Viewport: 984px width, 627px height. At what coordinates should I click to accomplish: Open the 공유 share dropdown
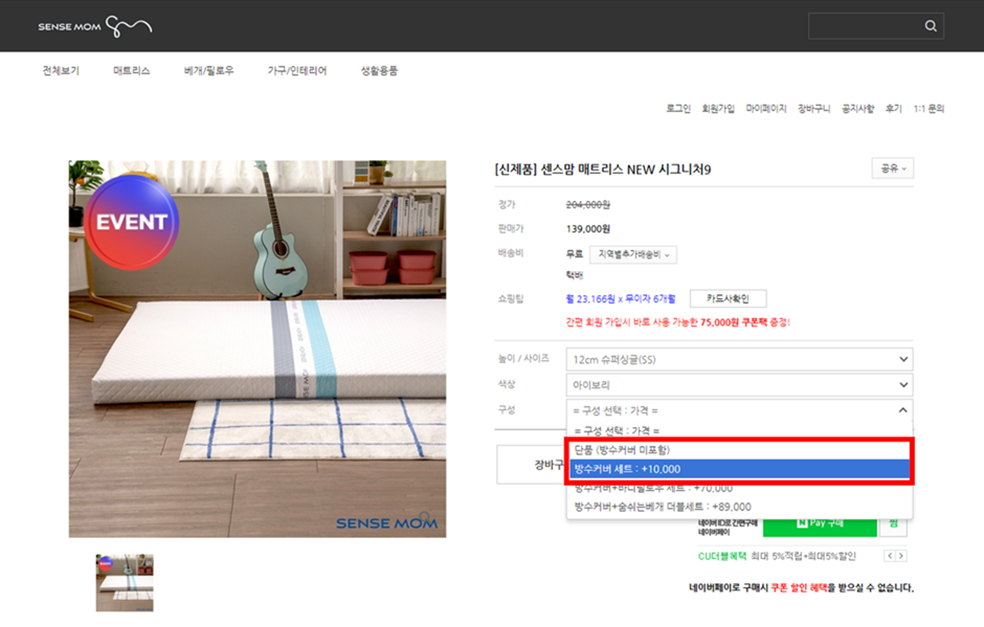[892, 168]
